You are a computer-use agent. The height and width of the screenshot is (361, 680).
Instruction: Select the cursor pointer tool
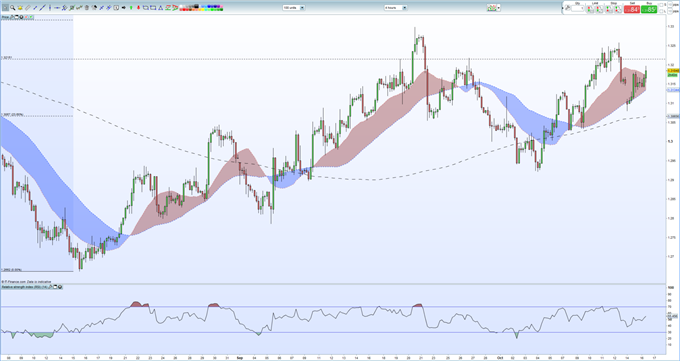tap(5, 7)
